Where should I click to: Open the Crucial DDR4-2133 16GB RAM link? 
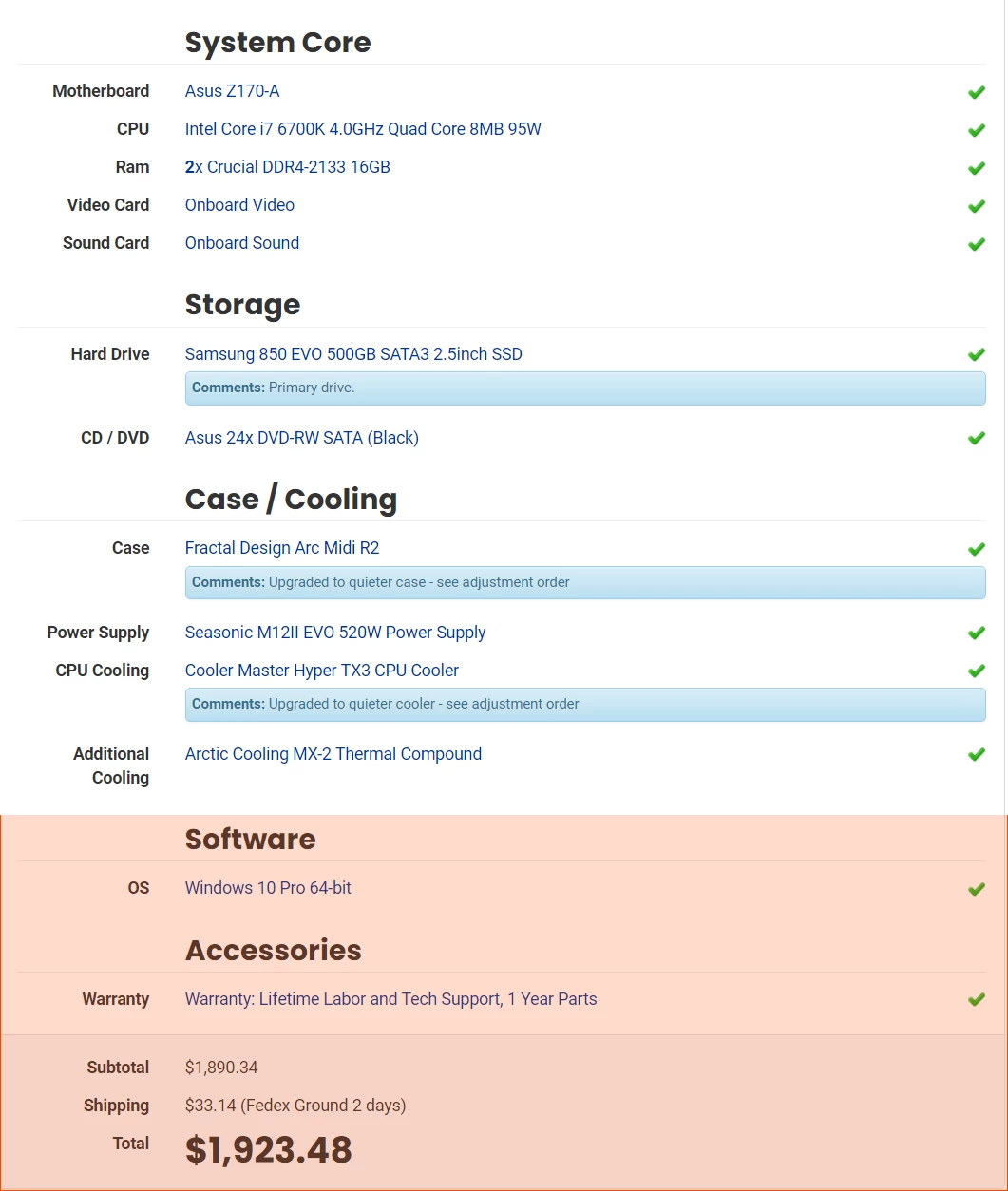(287, 167)
